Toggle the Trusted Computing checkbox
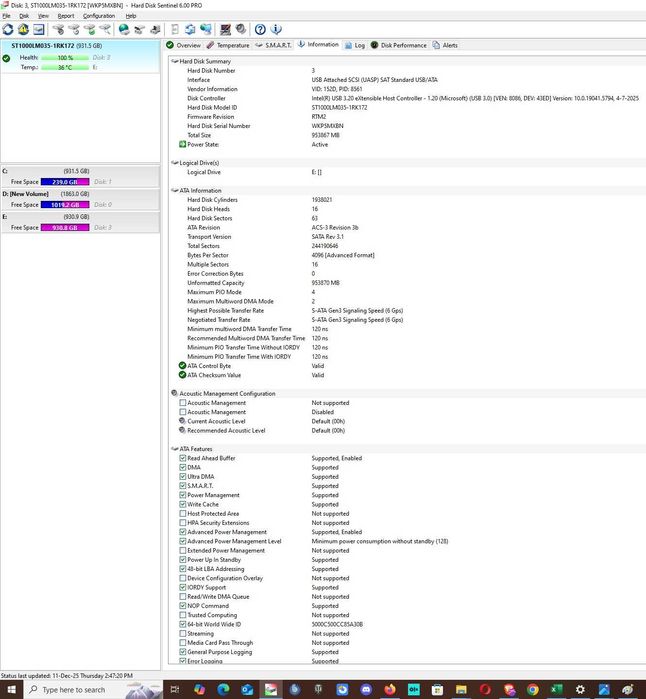 183,615
